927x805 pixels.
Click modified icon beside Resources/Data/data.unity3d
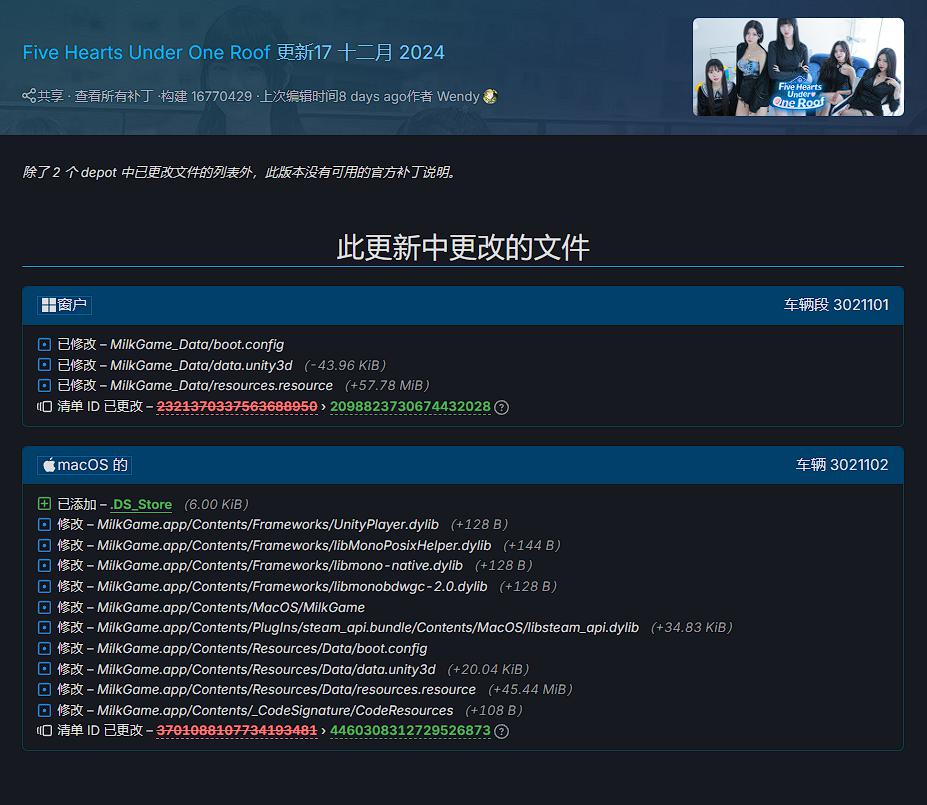pyautogui.click(x=44, y=669)
